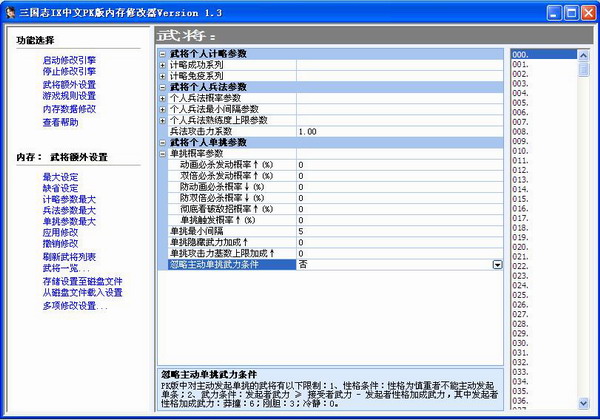The image size is (600, 420).
Task: Collapse 单挑概率参数 group
Action: 162,154
